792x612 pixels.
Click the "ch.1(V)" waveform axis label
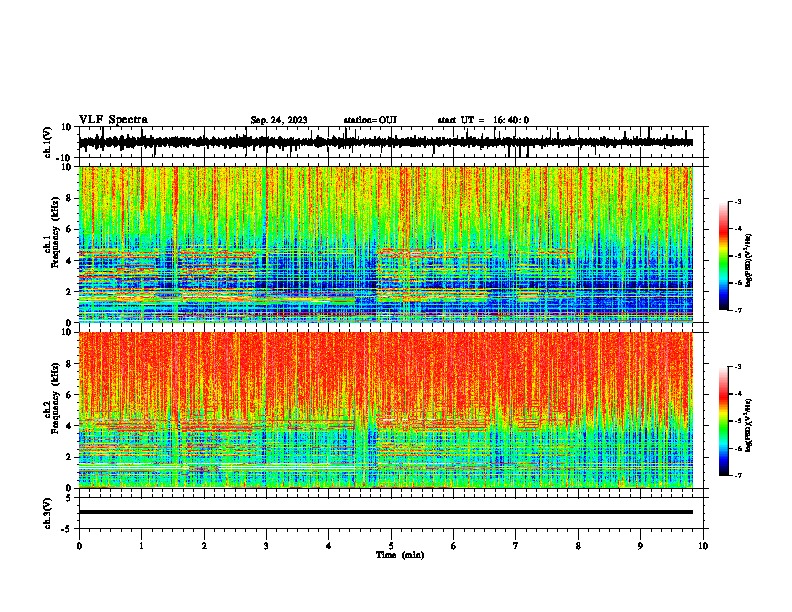[48, 142]
